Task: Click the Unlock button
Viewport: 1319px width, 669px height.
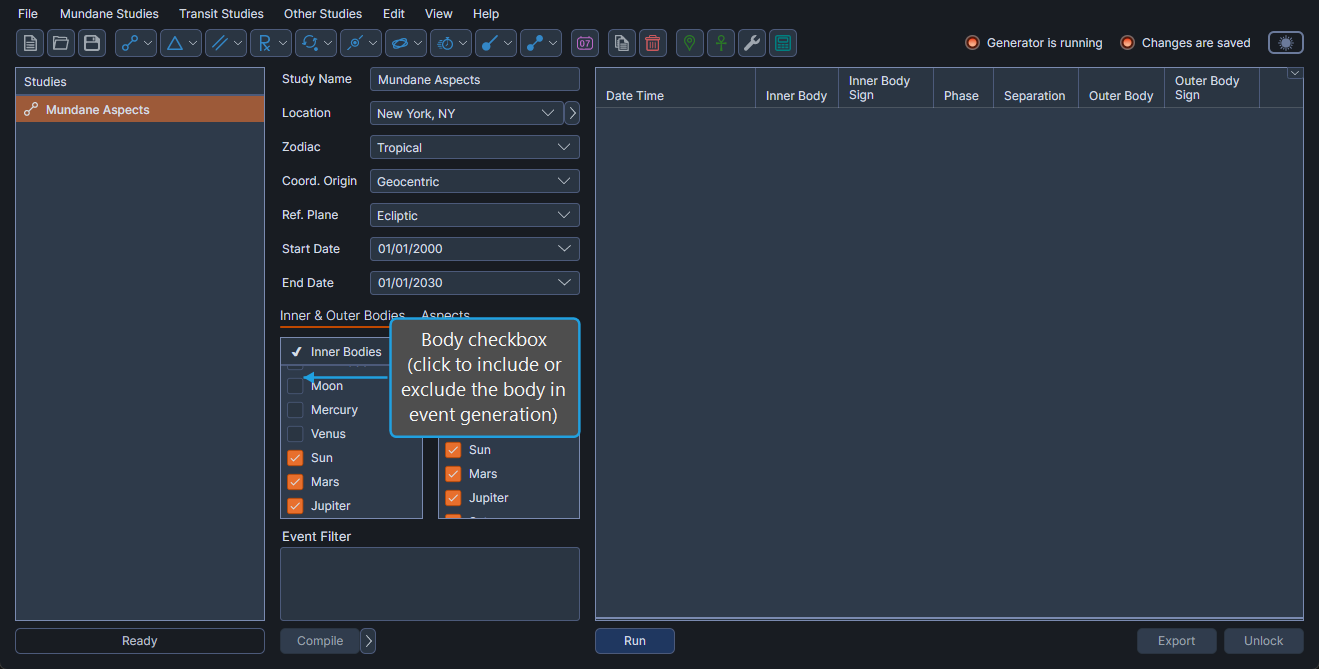Action: [x=1264, y=641]
